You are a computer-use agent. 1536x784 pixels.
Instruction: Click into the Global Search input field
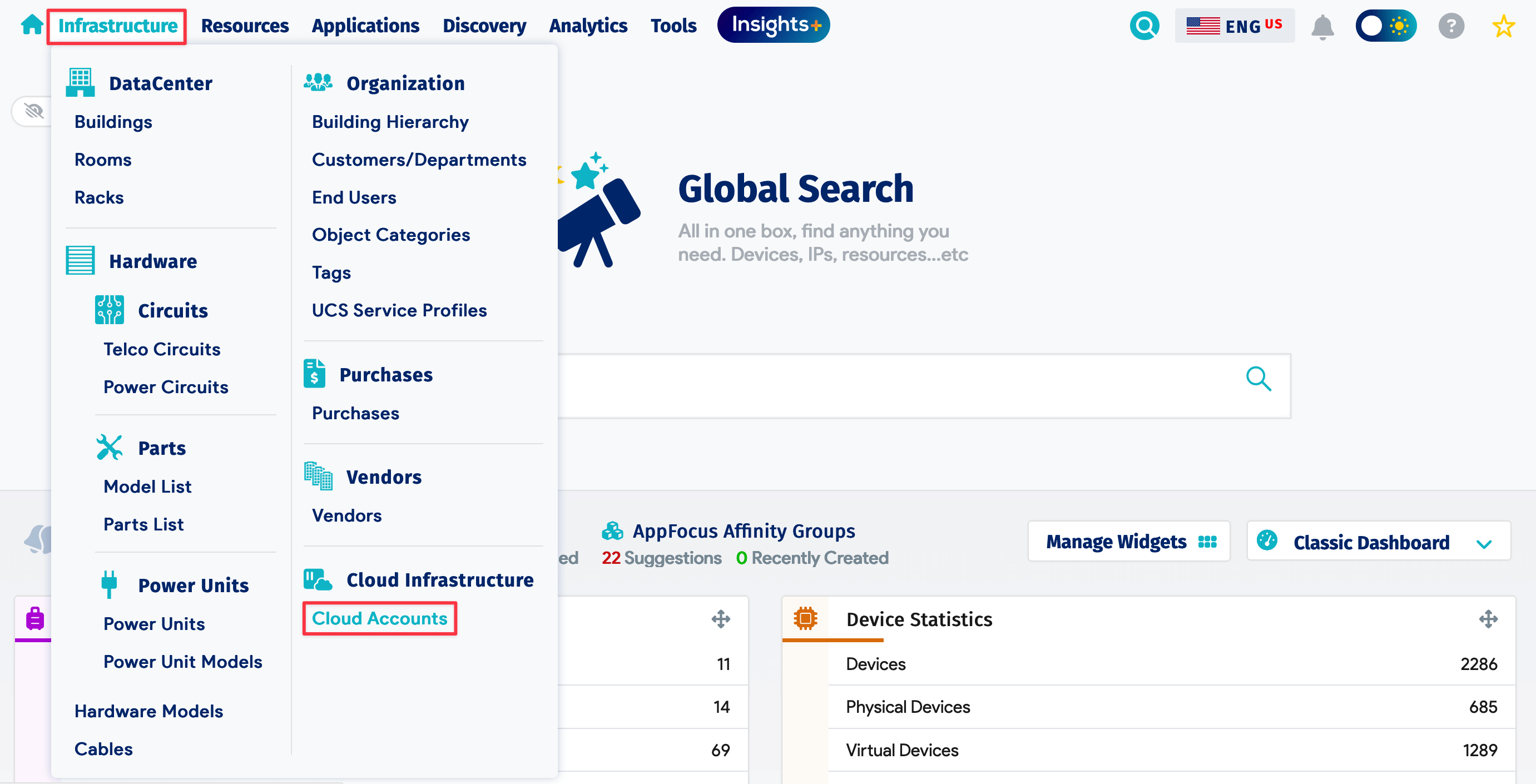tap(894, 386)
